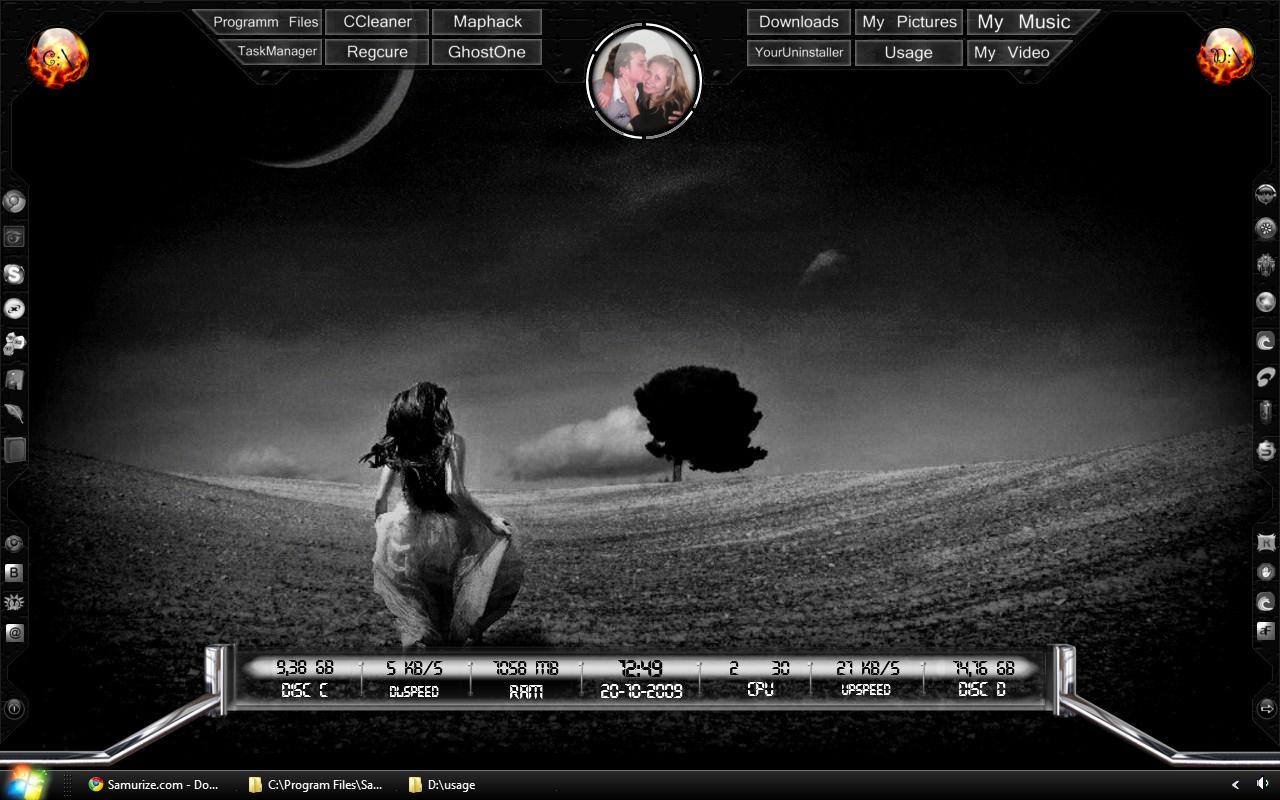Click the volume speaker tray icon
The width and height of the screenshot is (1280, 800).
coord(1262,784)
